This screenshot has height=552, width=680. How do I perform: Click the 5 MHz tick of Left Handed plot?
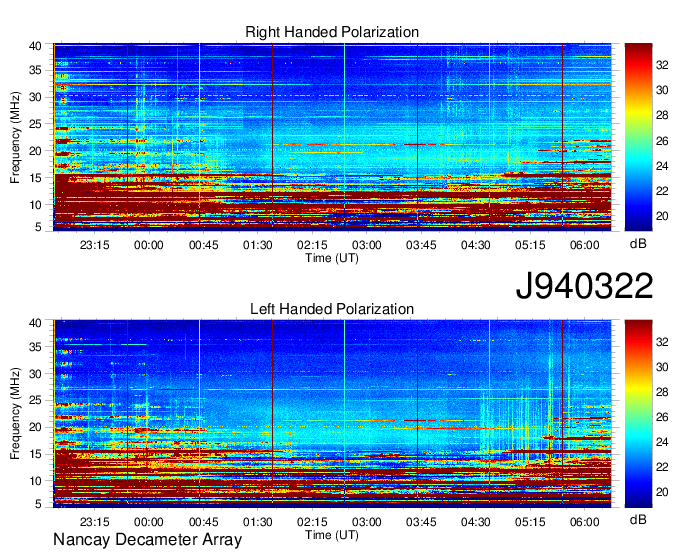click(38, 504)
